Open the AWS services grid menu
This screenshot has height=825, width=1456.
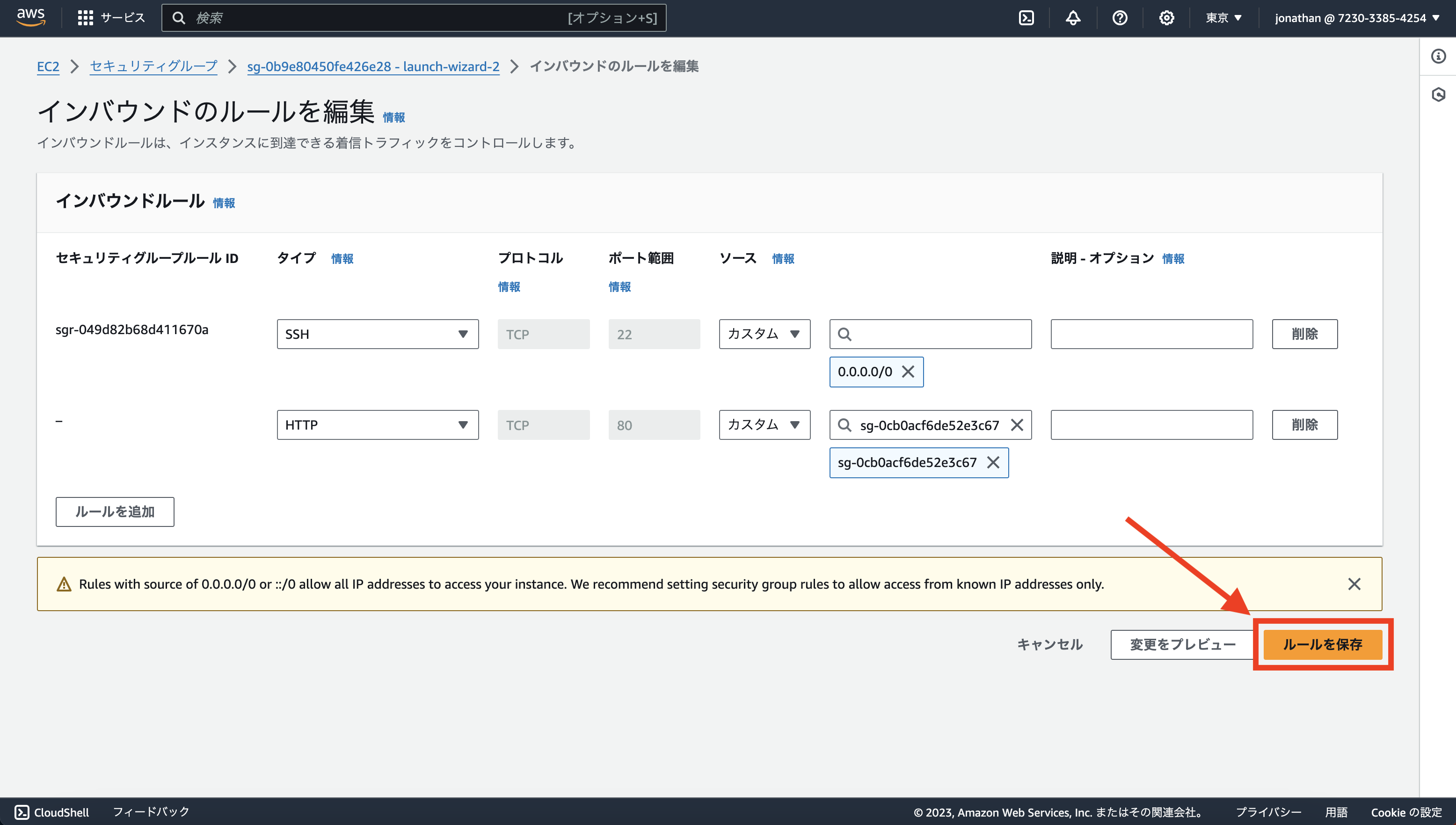pyautogui.click(x=85, y=18)
